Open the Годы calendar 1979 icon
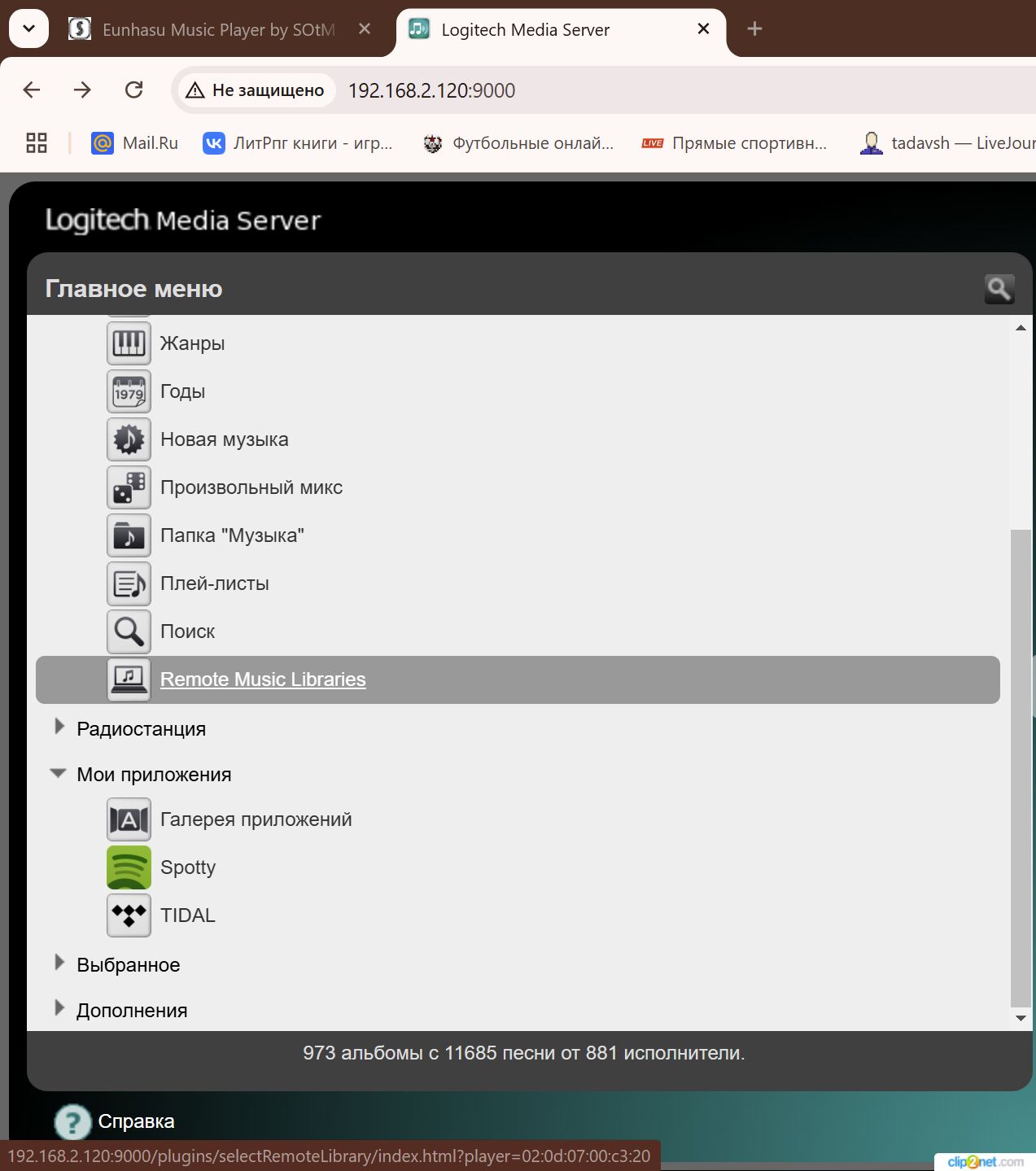 (x=129, y=391)
